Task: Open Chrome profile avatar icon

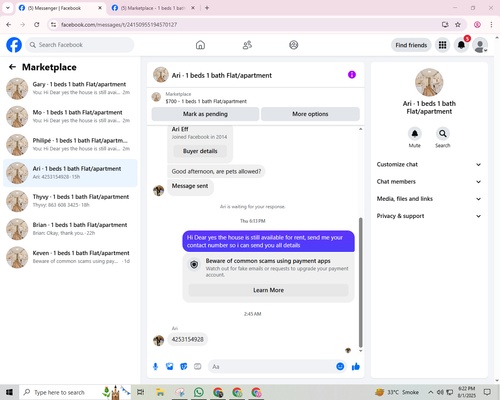Action: [477, 25]
